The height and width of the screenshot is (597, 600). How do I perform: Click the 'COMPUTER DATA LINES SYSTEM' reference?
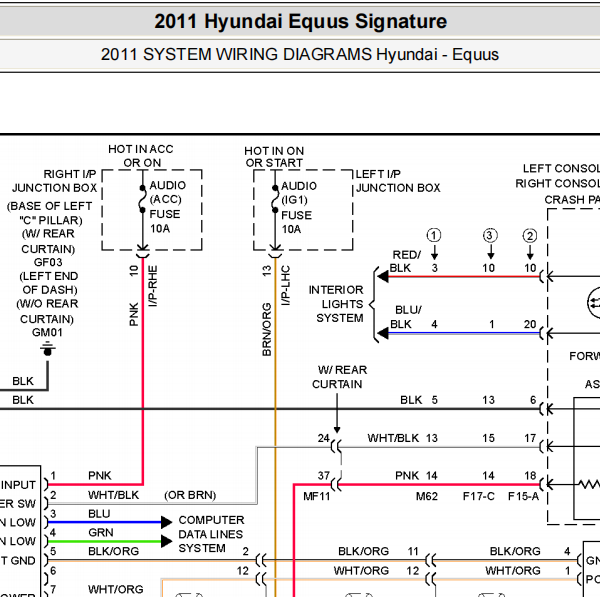[x=211, y=534]
